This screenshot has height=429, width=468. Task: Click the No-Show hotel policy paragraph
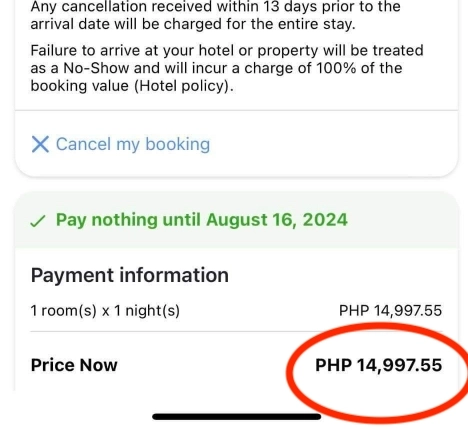click(x=227, y=68)
